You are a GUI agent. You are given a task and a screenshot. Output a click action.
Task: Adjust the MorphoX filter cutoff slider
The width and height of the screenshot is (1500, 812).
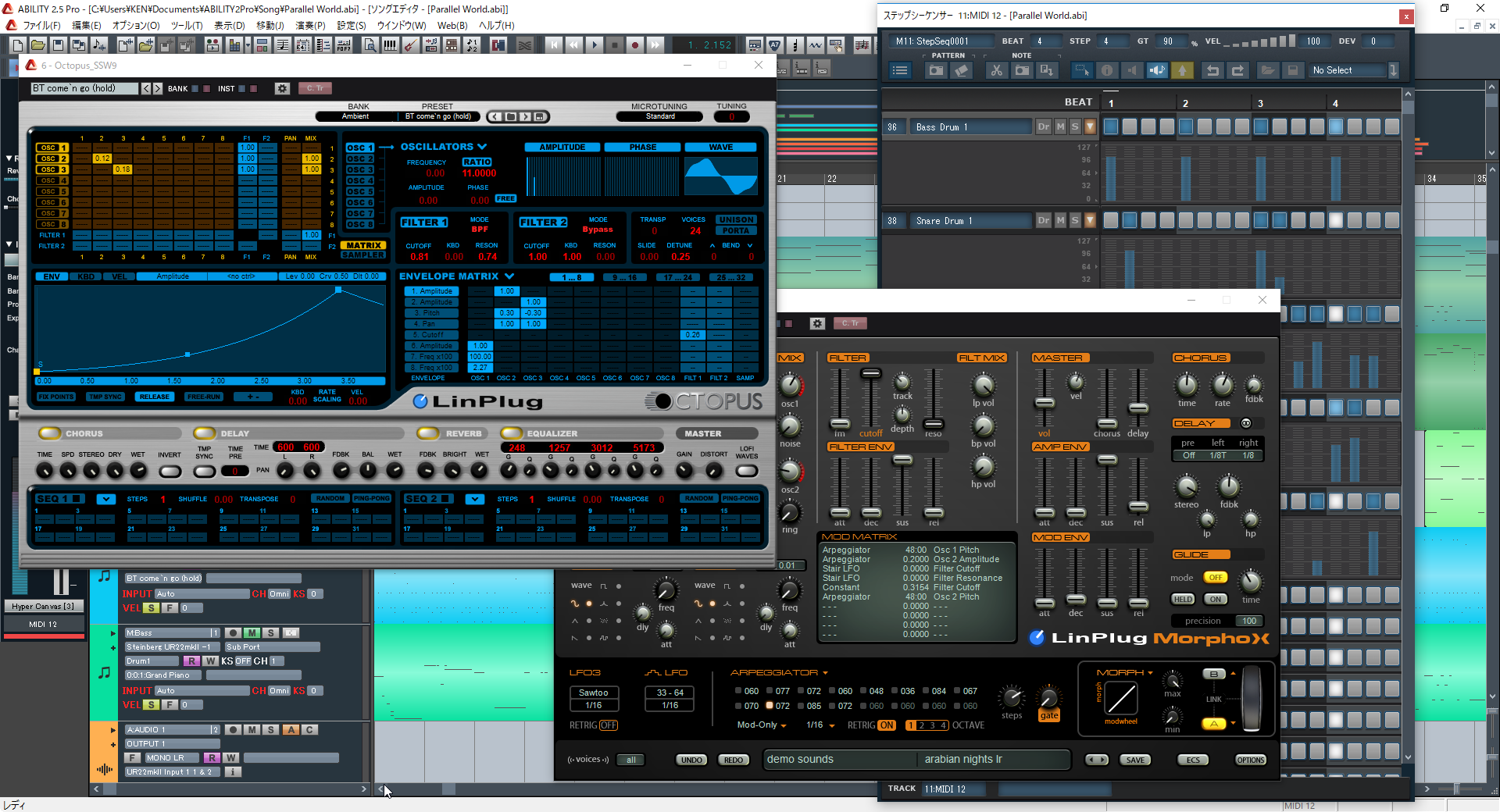pos(871,374)
